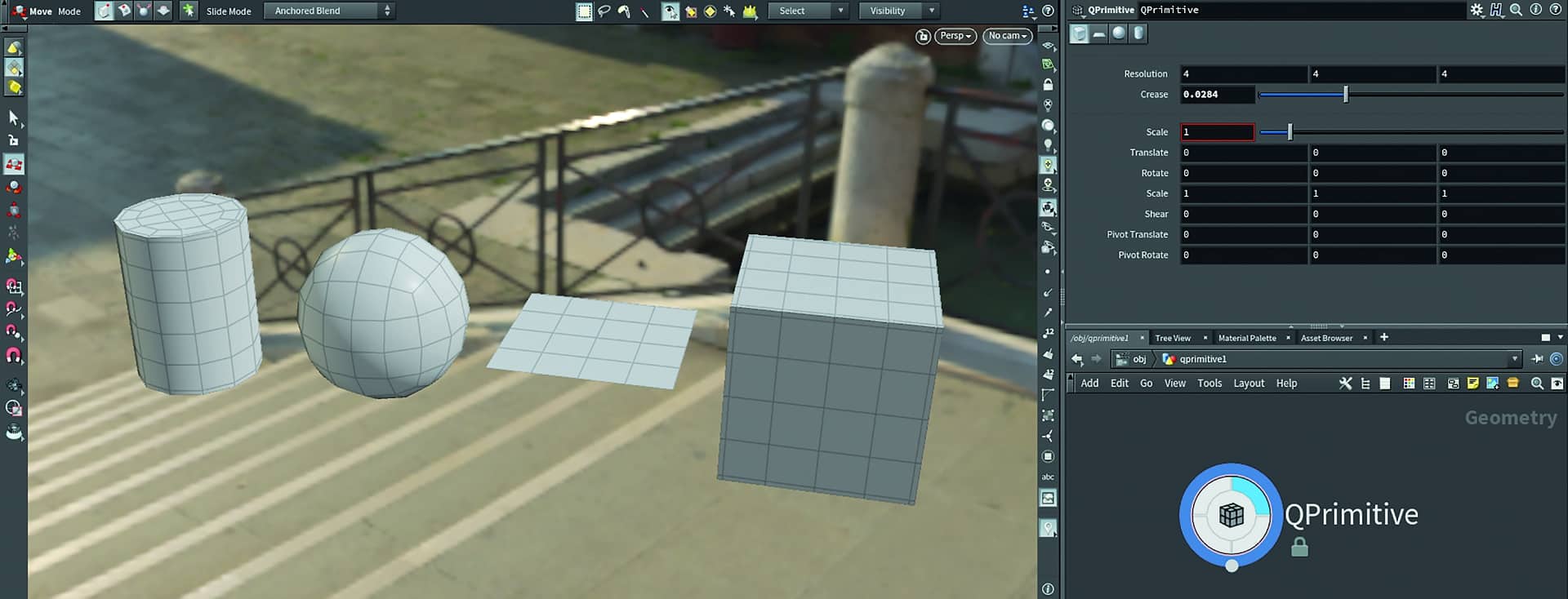Open the parameter gear settings menu
The height and width of the screenshot is (599, 1568).
1477,10
